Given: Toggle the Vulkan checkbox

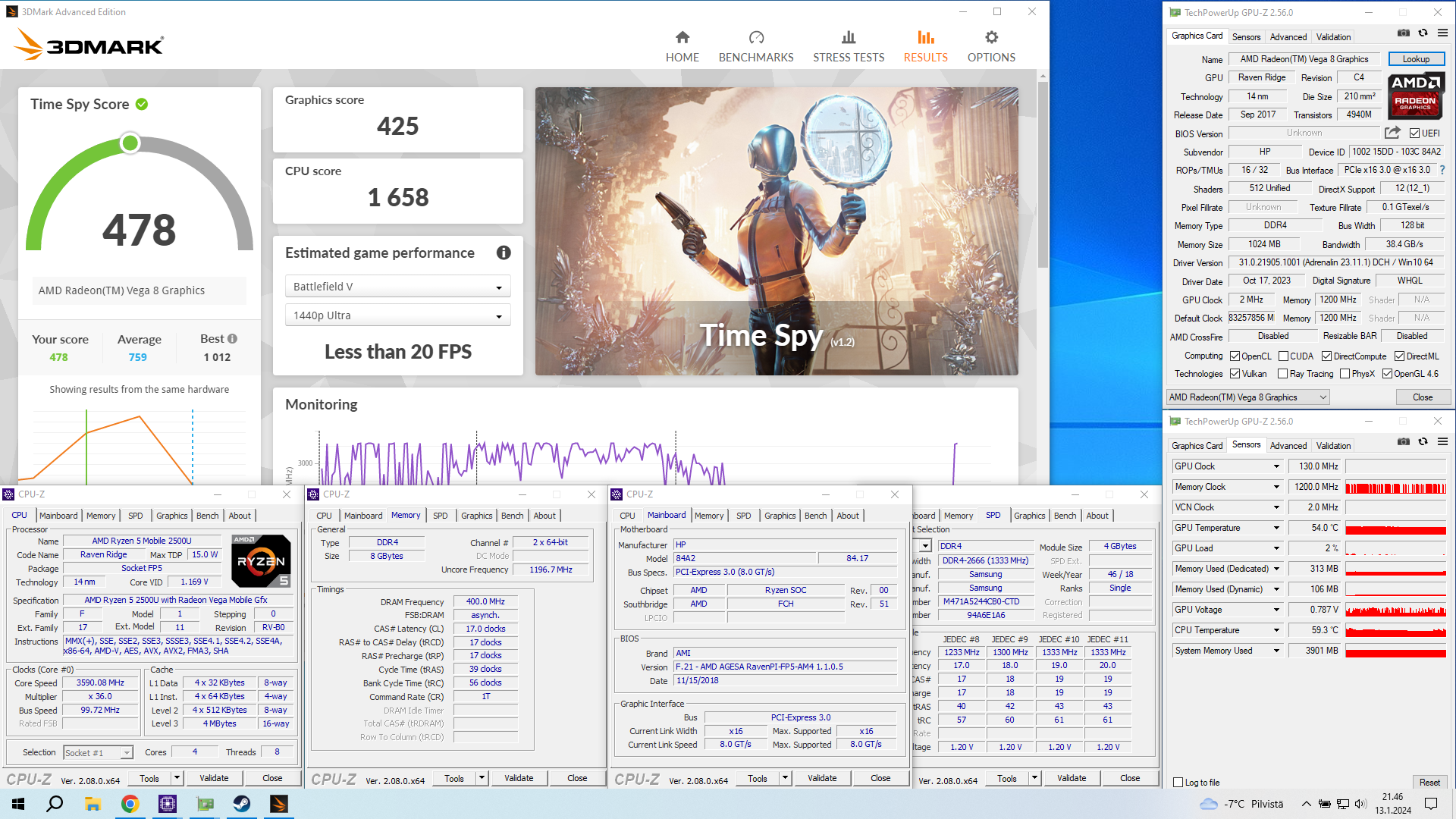Looking at the screenshot, I should [x=1235, y=374].
